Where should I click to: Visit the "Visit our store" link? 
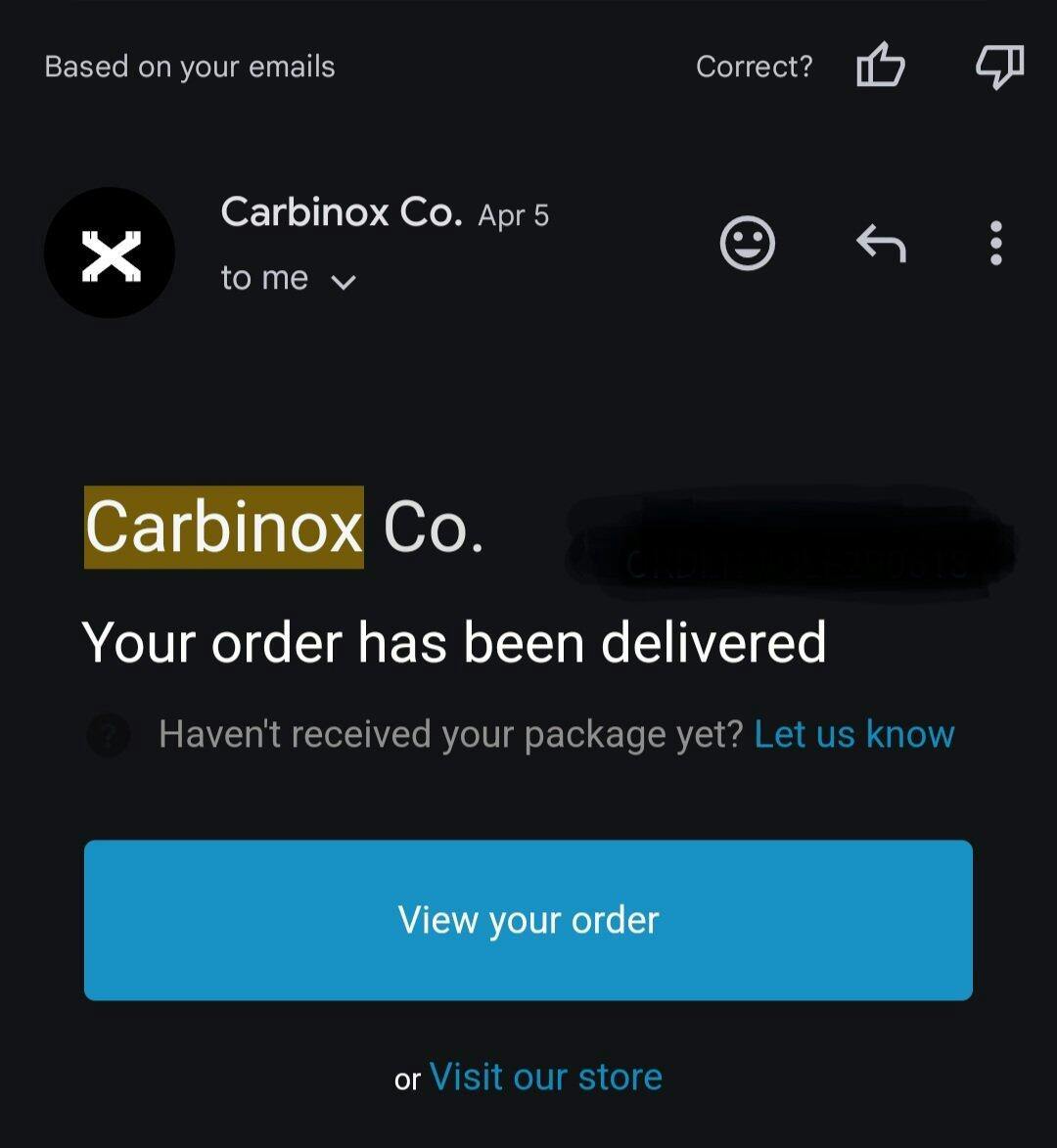tap(546, 1077)
